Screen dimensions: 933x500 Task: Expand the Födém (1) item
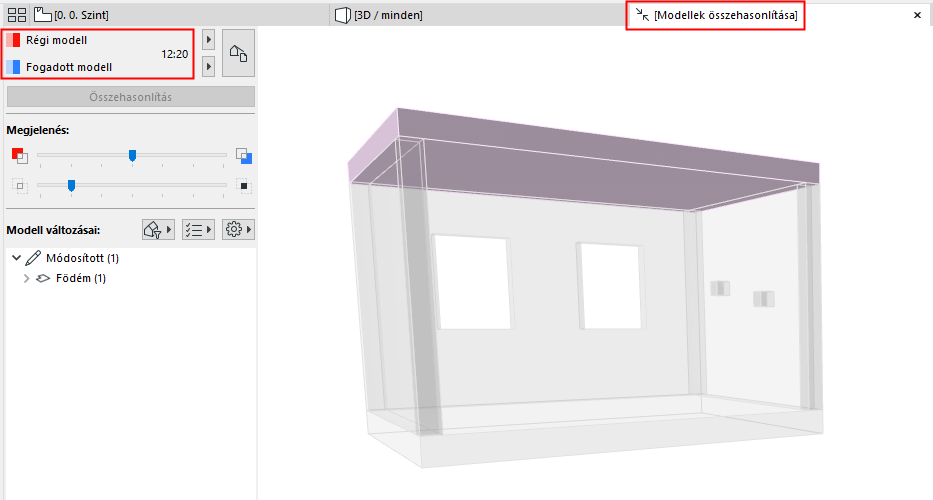26,278
